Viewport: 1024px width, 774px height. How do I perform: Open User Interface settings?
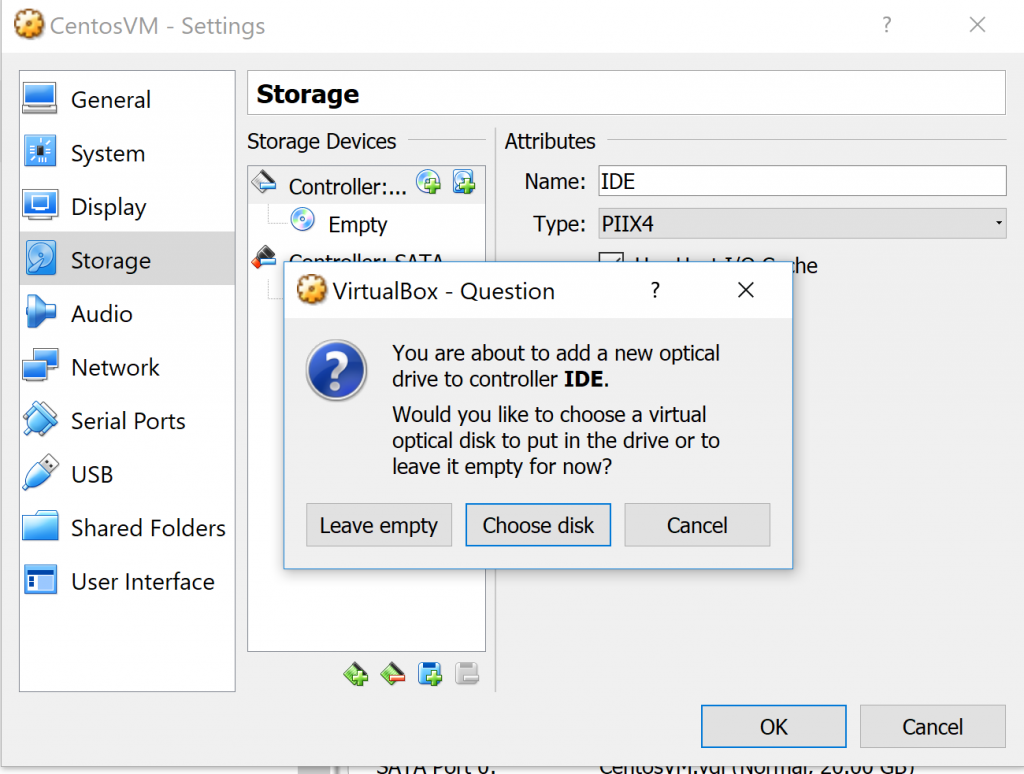pos(127,581)
